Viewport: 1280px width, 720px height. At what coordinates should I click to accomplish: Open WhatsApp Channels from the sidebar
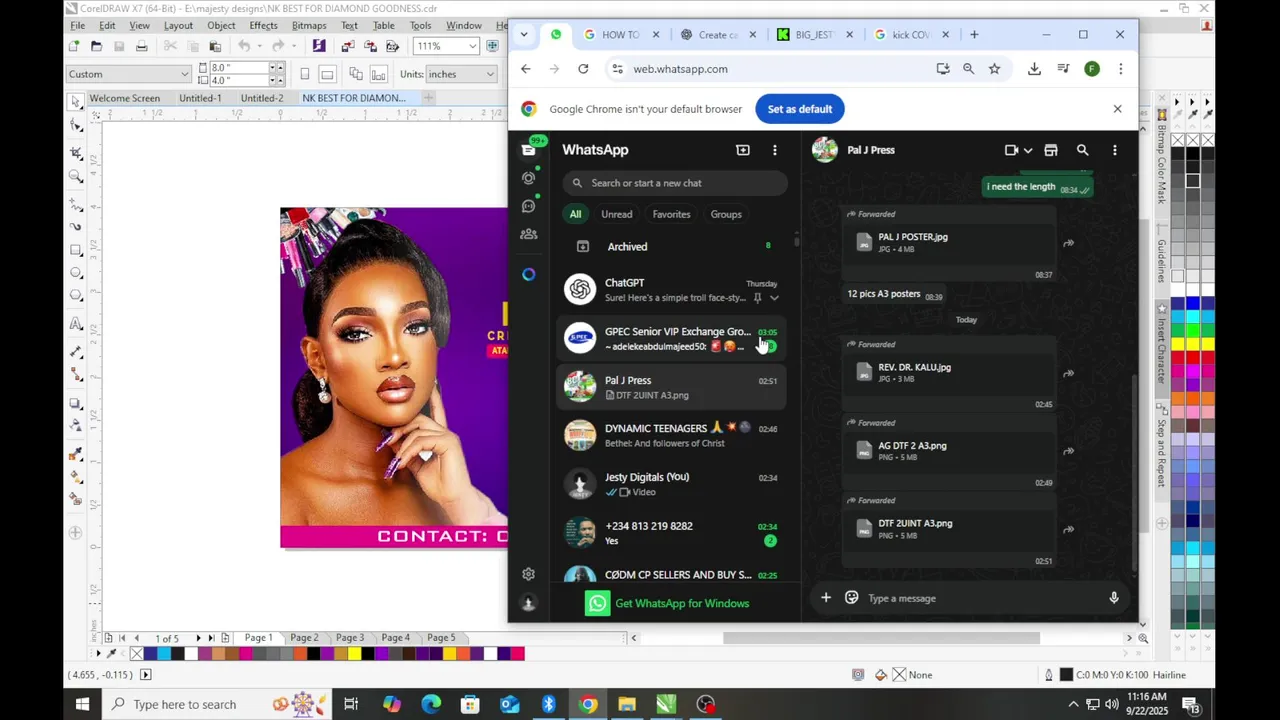pyautogui.click(x=529, y=206)
